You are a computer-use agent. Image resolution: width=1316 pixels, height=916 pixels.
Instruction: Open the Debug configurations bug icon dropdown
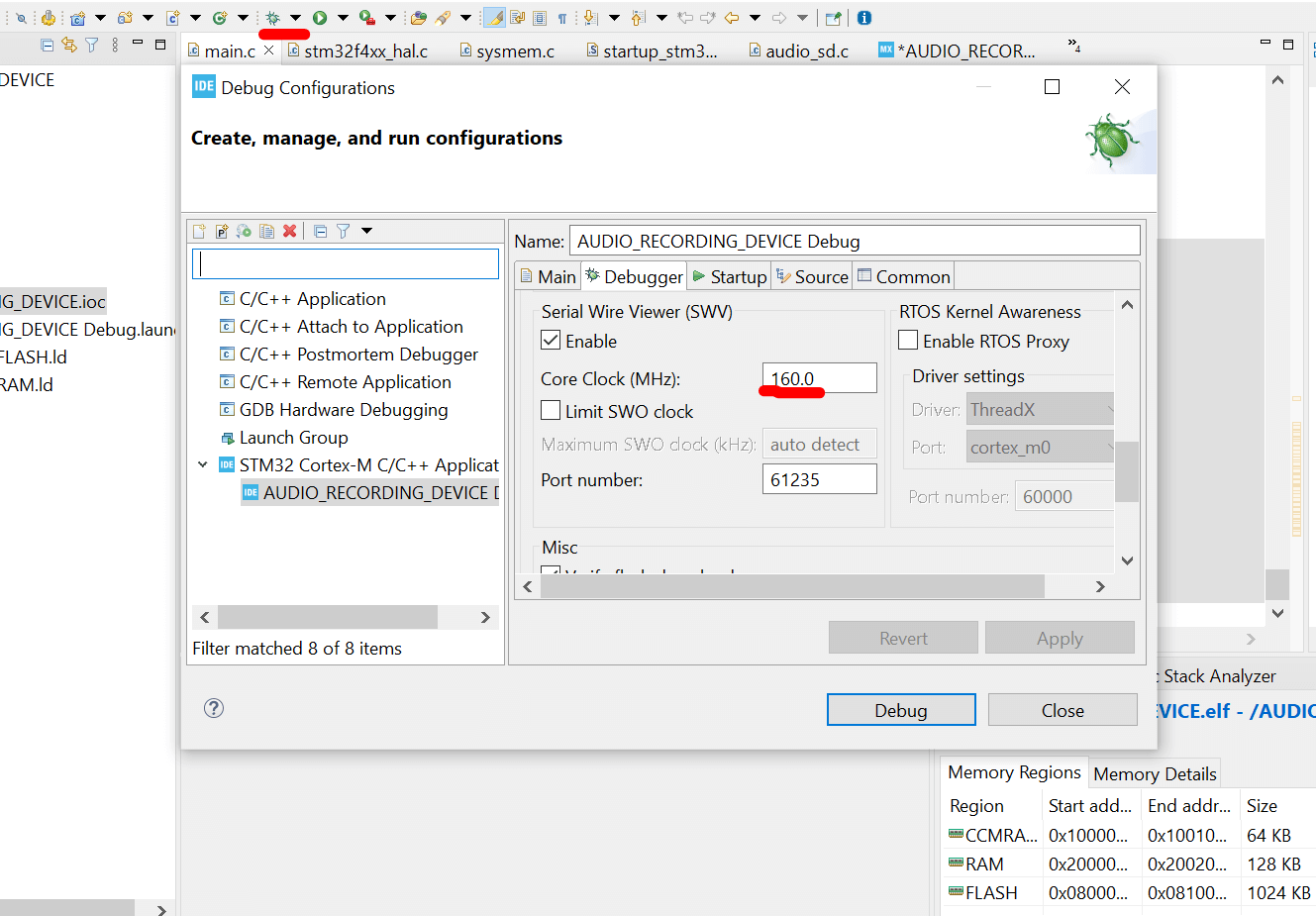(295, 17)
